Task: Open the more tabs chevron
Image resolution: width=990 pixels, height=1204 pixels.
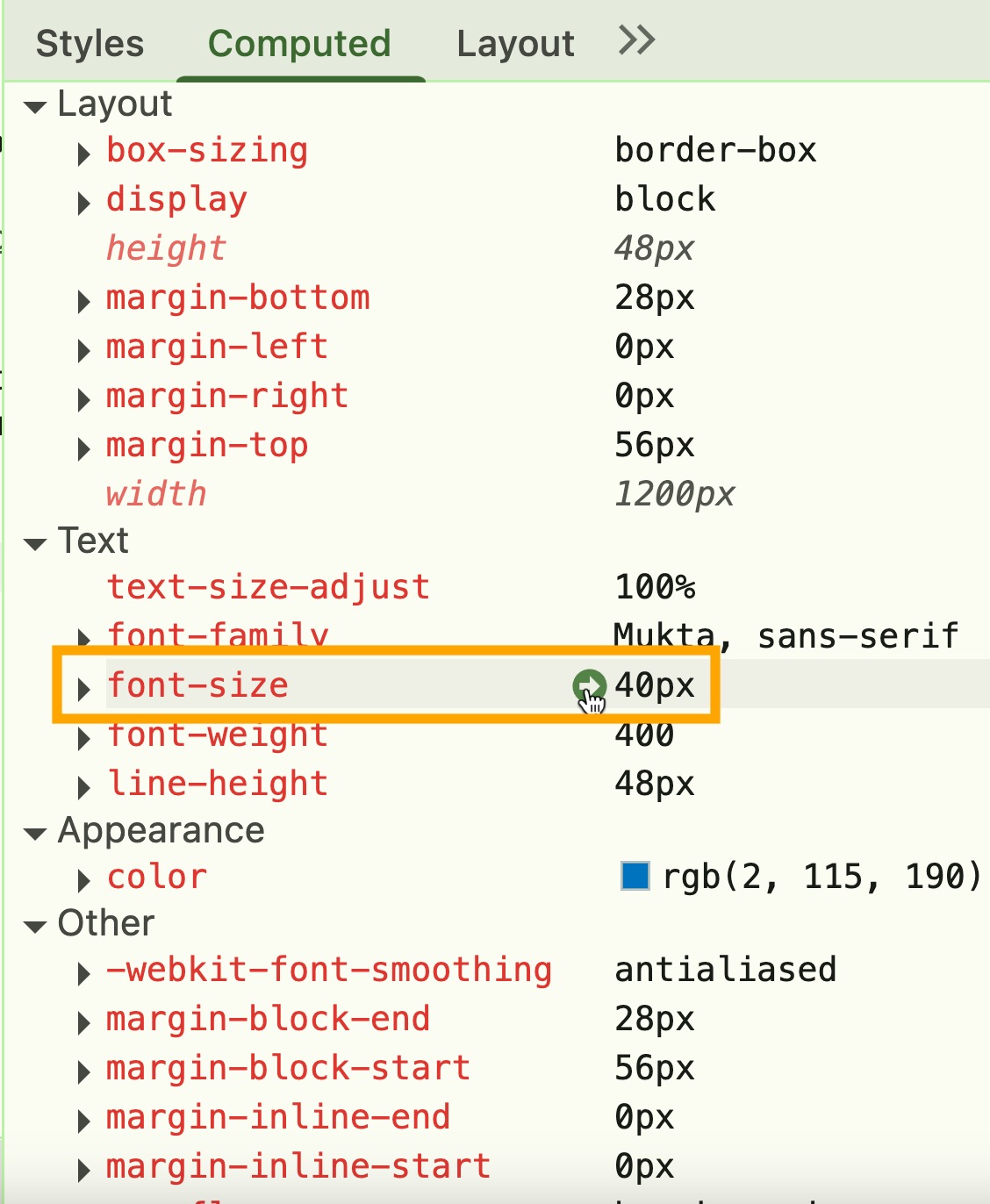Action: (636, 40)
